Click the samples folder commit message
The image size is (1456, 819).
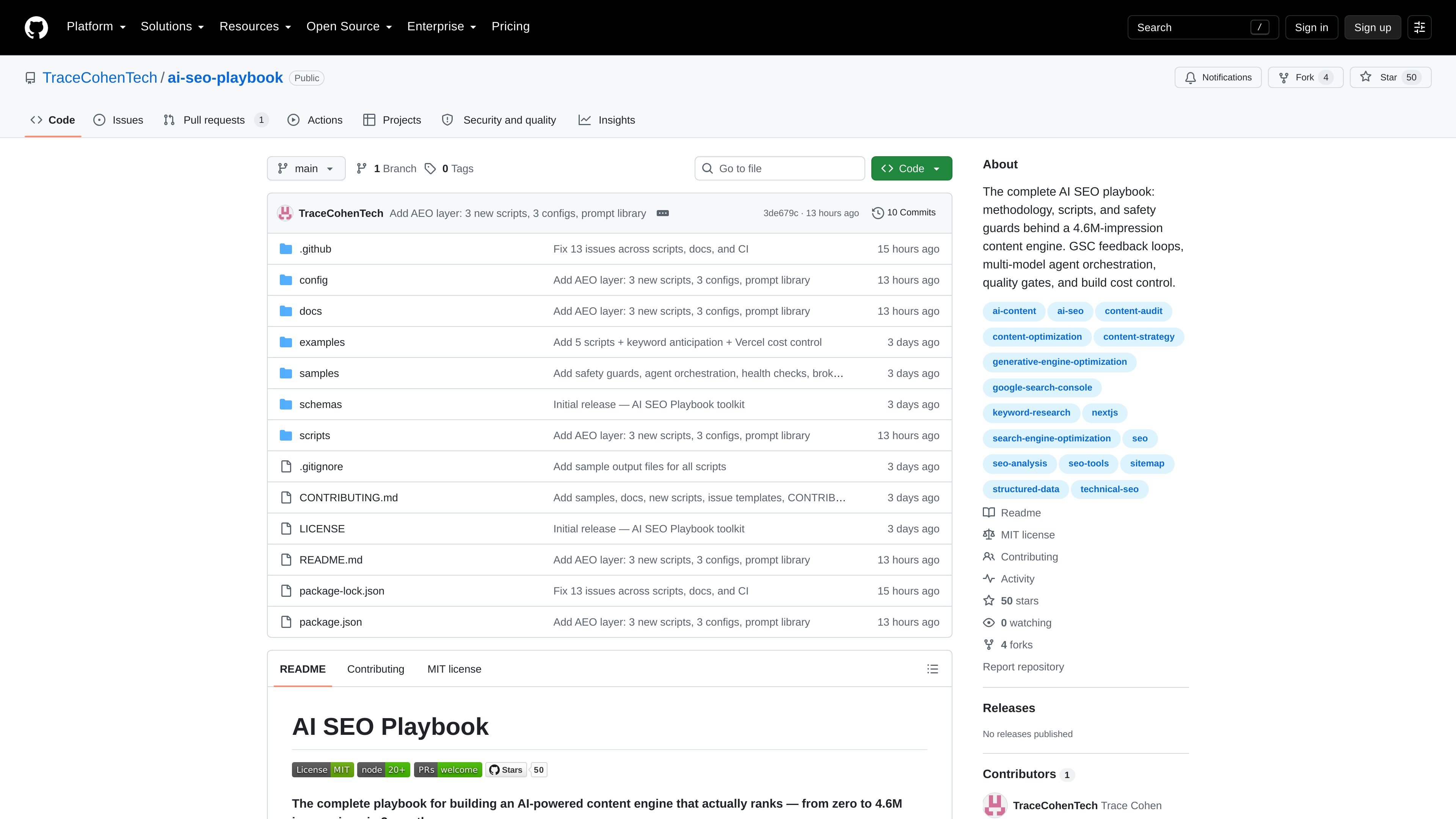coord(698,373)
